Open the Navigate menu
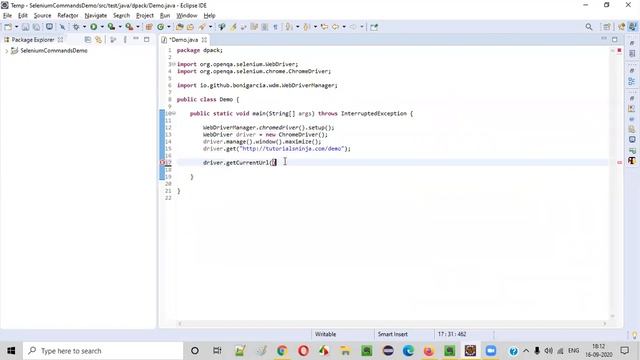 coord(96,16)
